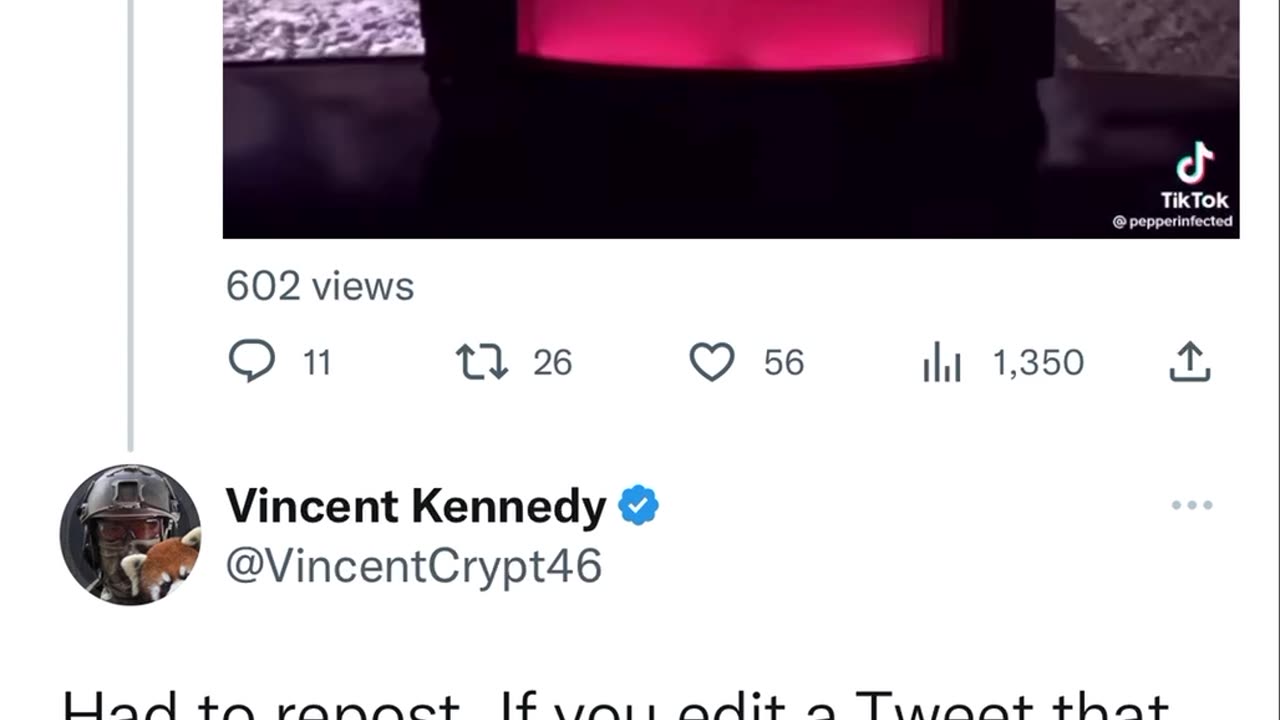Tap the share upload icon
Screen dimensions: 1280x720
pyautogui.click(x=1190, y=362)
